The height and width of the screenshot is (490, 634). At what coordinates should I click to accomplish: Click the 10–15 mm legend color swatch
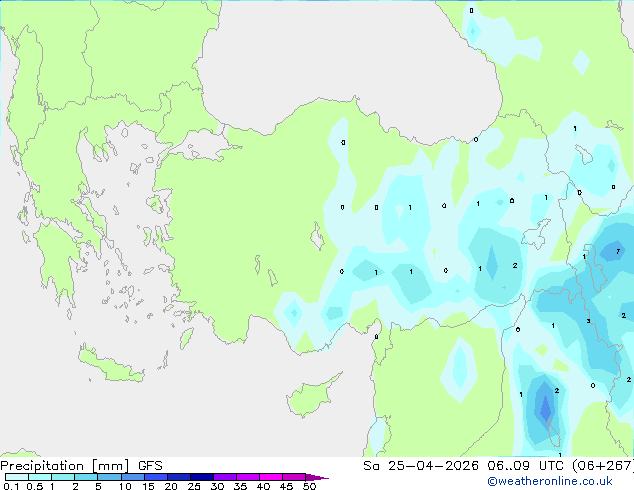point(132,477)
